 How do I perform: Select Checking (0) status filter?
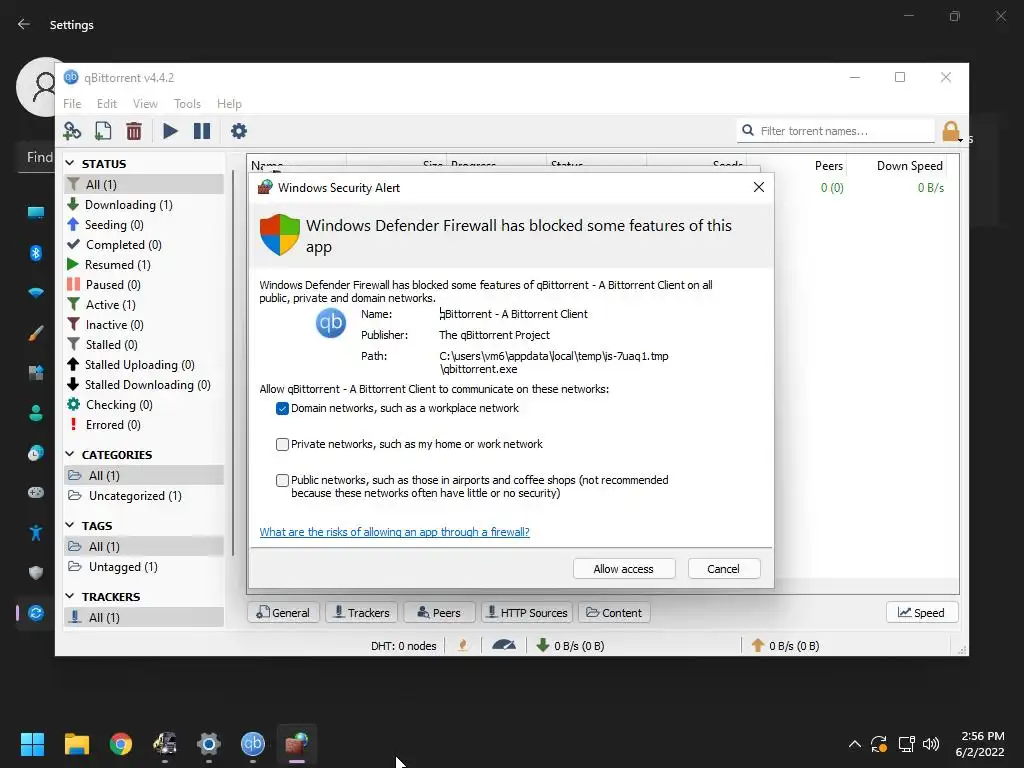click(x=119, y=405)
